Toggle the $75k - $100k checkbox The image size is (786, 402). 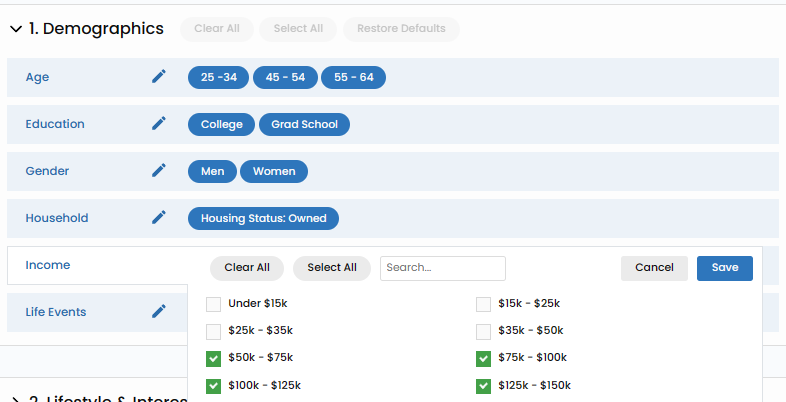tap(484, 358)
